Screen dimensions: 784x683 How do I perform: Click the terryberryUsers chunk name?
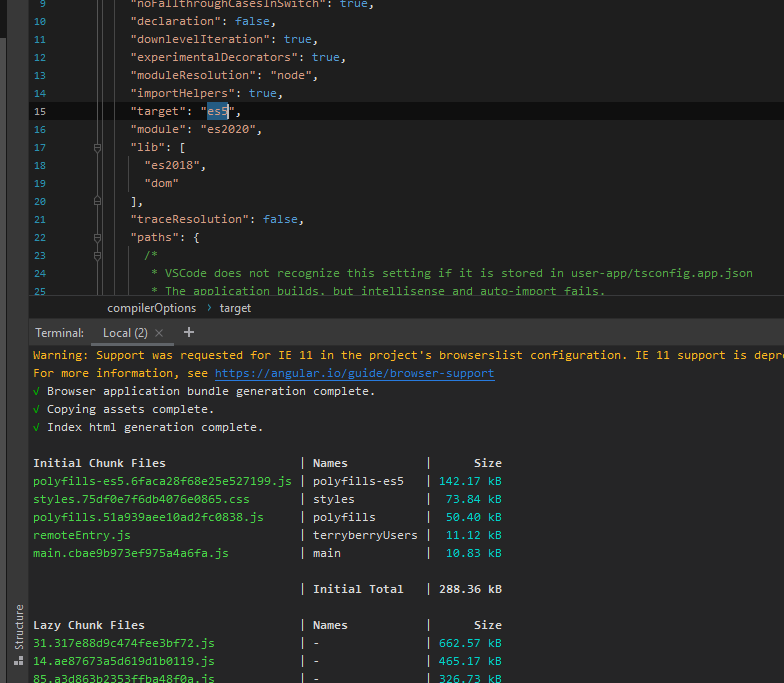tap(365, 536)
